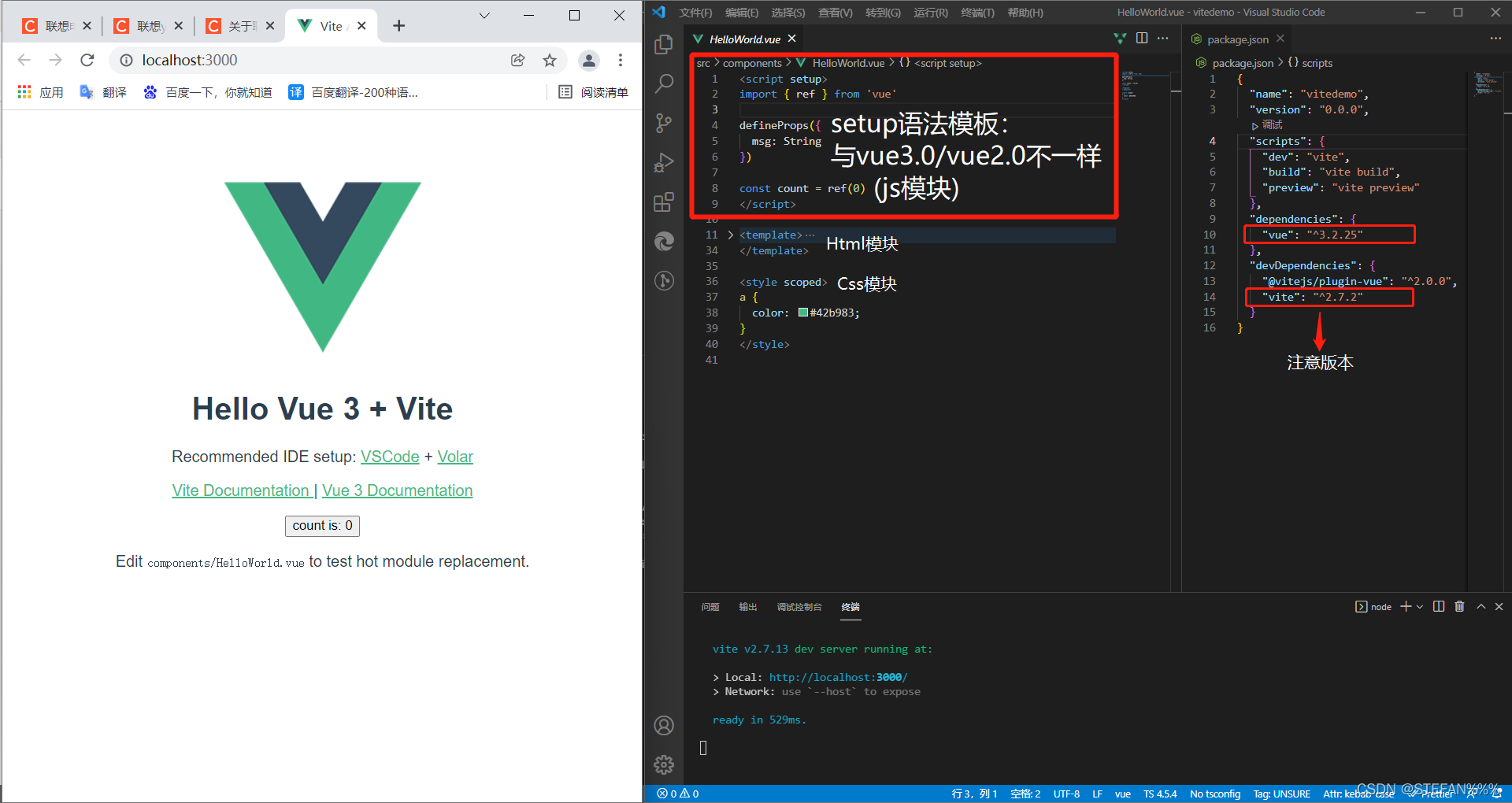1512x803 pixels.
Task: Expand the folded template block on line 11
Action: click(x=730, y=235)
